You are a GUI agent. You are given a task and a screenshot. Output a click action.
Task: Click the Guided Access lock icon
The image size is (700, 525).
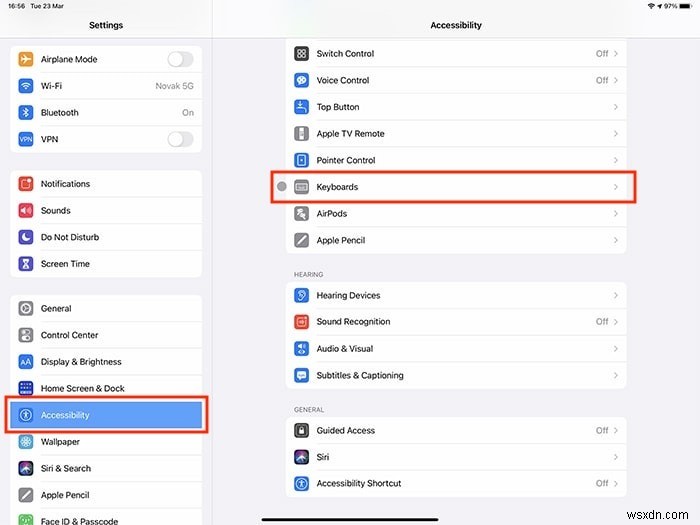tap(302, 430)
